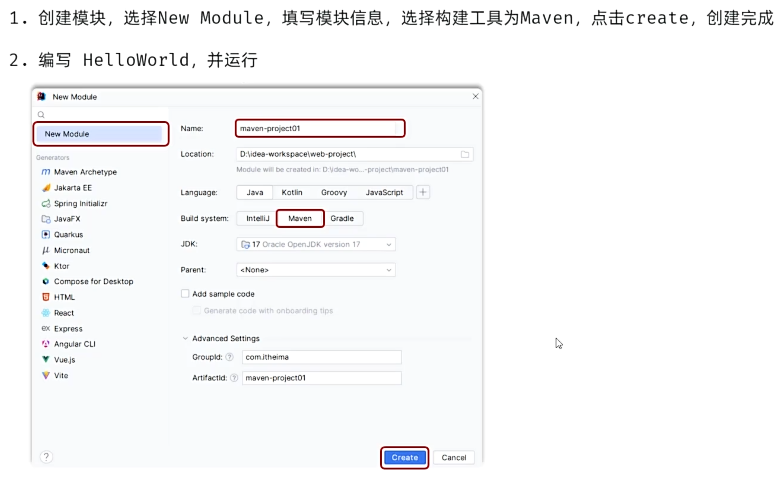Image resolution: width=779 pixels, height=479 pixels.
Task: Click the Express icon
Action: click(46, 328)
